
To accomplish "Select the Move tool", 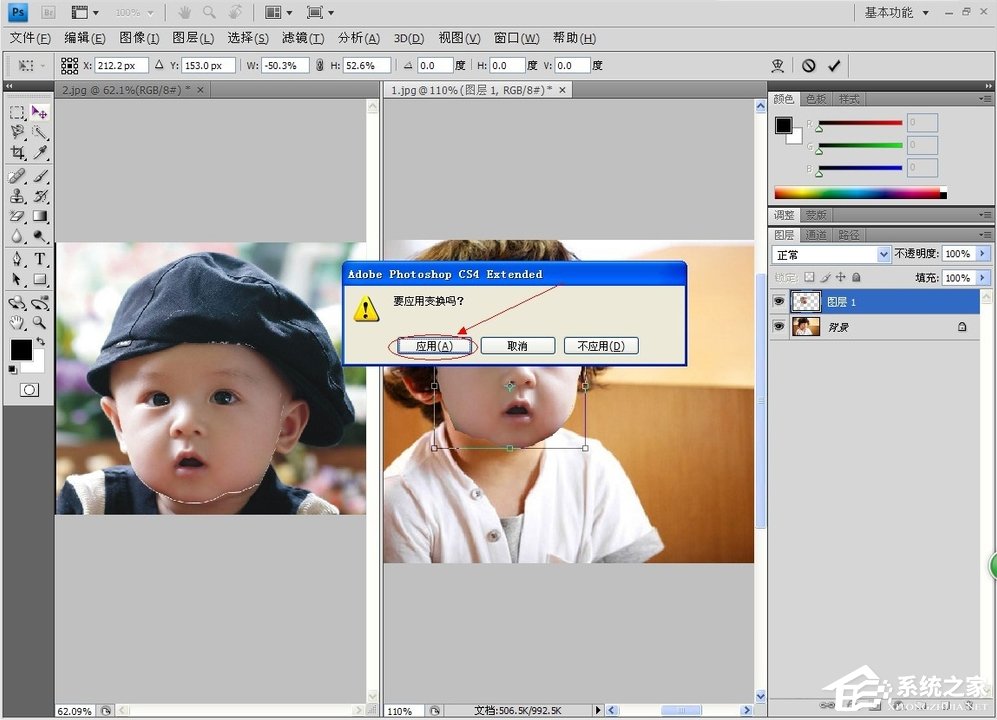I will [x=39, y=113].
